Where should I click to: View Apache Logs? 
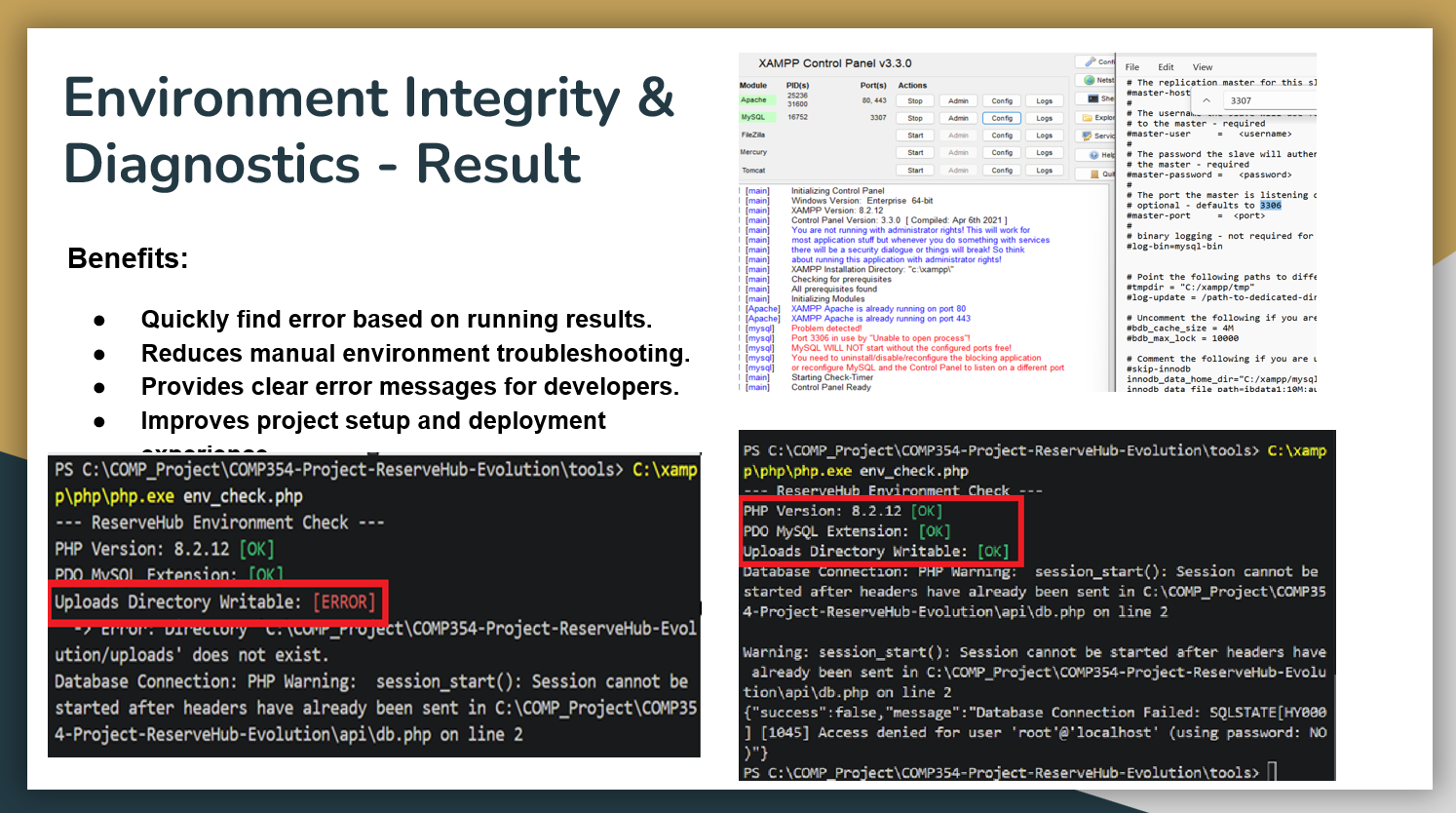tap(1045, 100)
